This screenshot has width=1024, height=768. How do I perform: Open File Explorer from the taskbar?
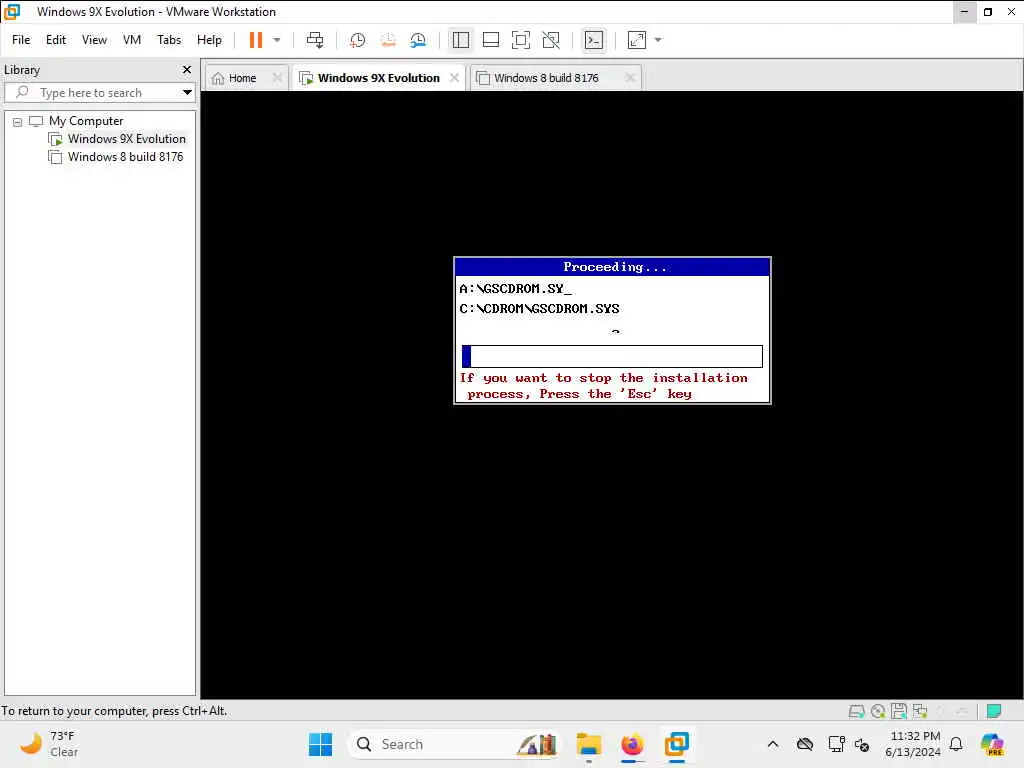pyautogui.click(x=588, y=744)
